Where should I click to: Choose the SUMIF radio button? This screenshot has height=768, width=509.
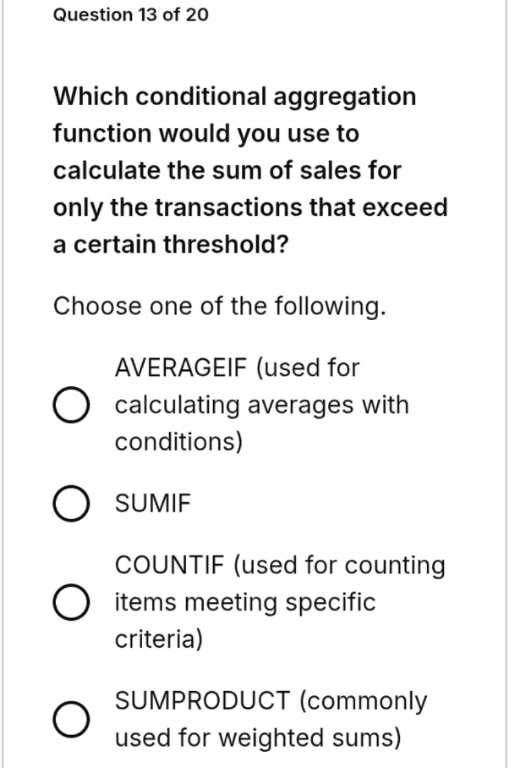point(71,503)
